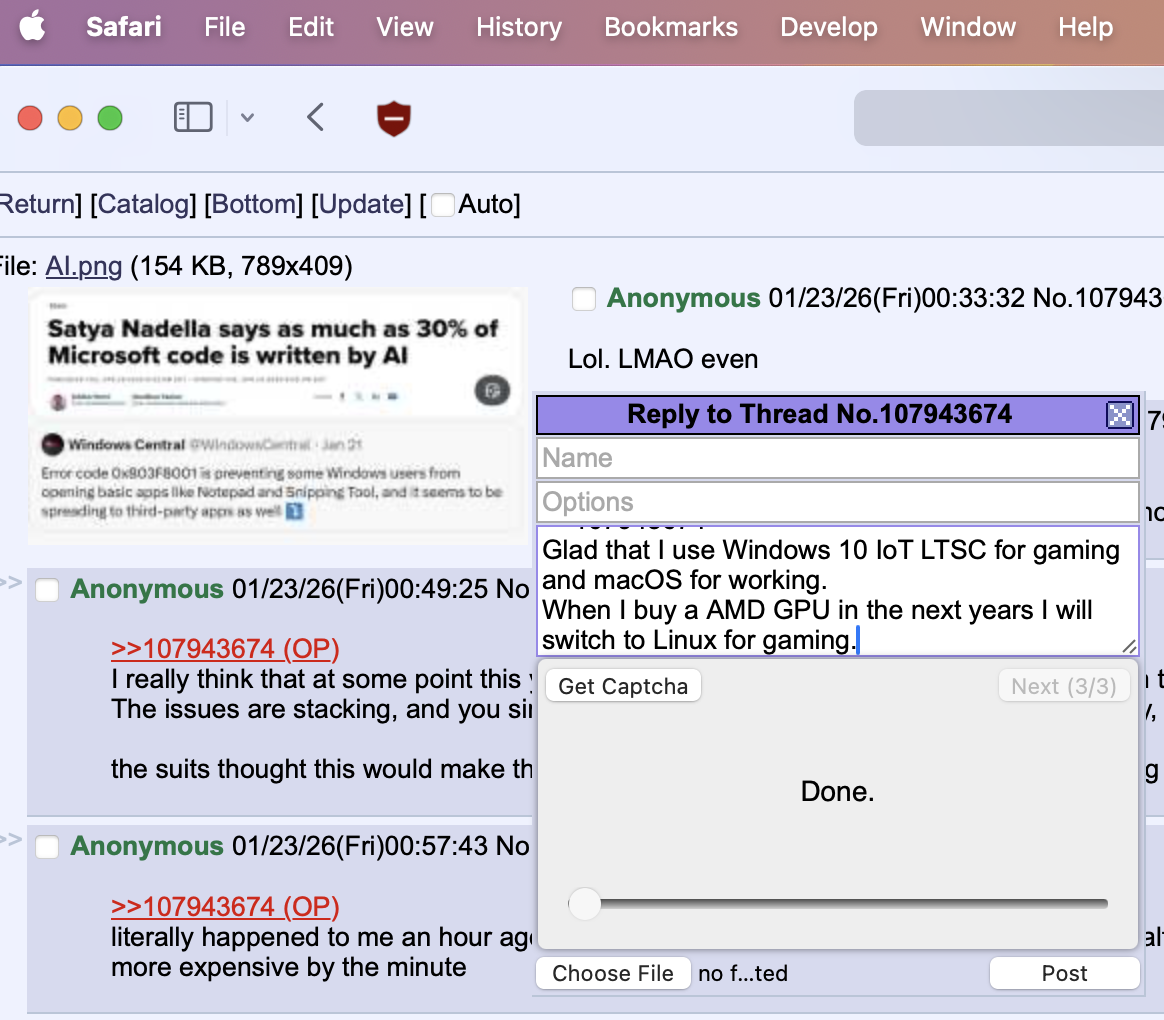Expand the Satya Nadella image thumbnail
Viewport: 1164px width, 1020px height.
[277, 416]
